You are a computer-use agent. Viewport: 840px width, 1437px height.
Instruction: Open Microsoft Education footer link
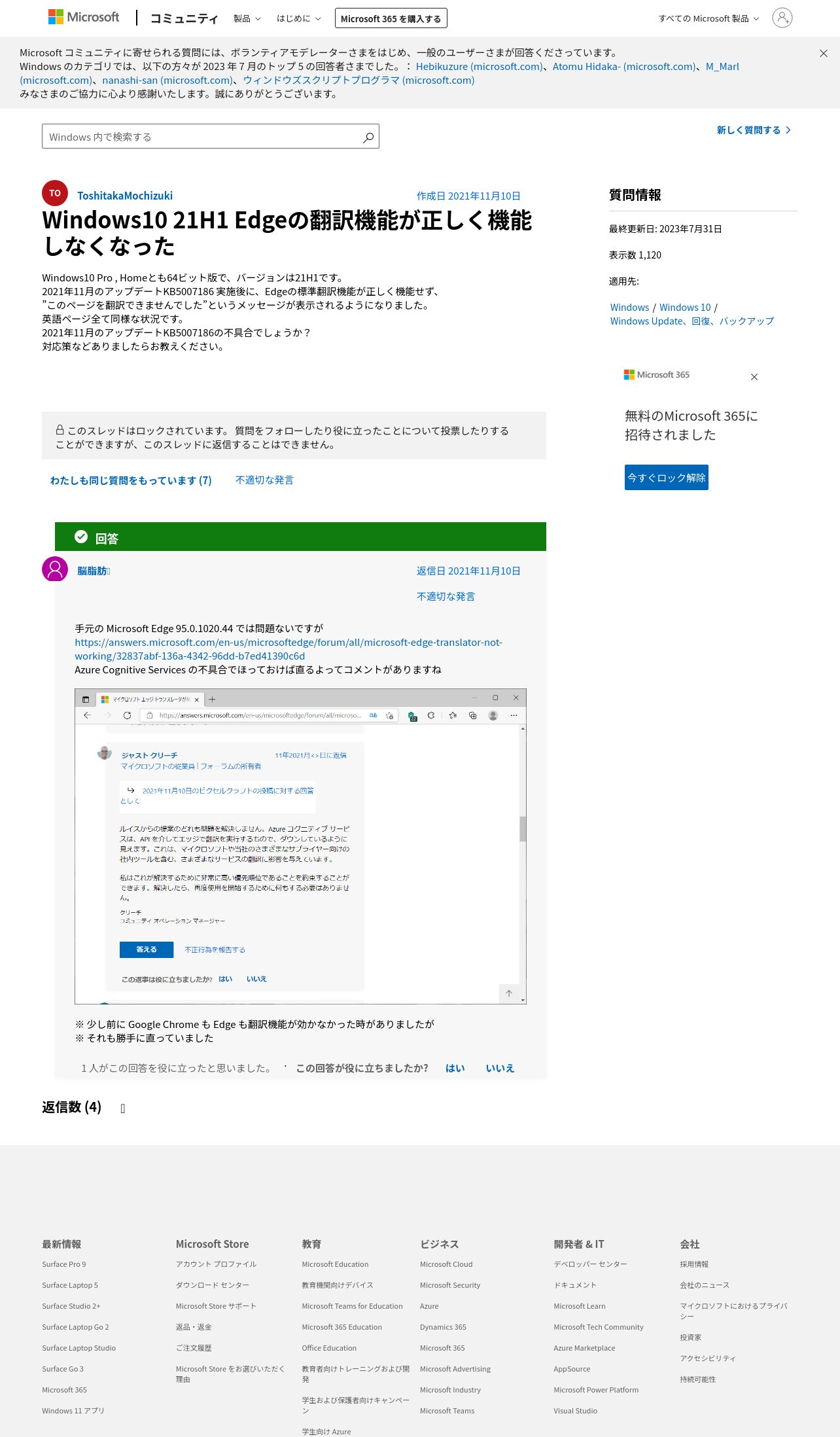tap(335, 1264)
